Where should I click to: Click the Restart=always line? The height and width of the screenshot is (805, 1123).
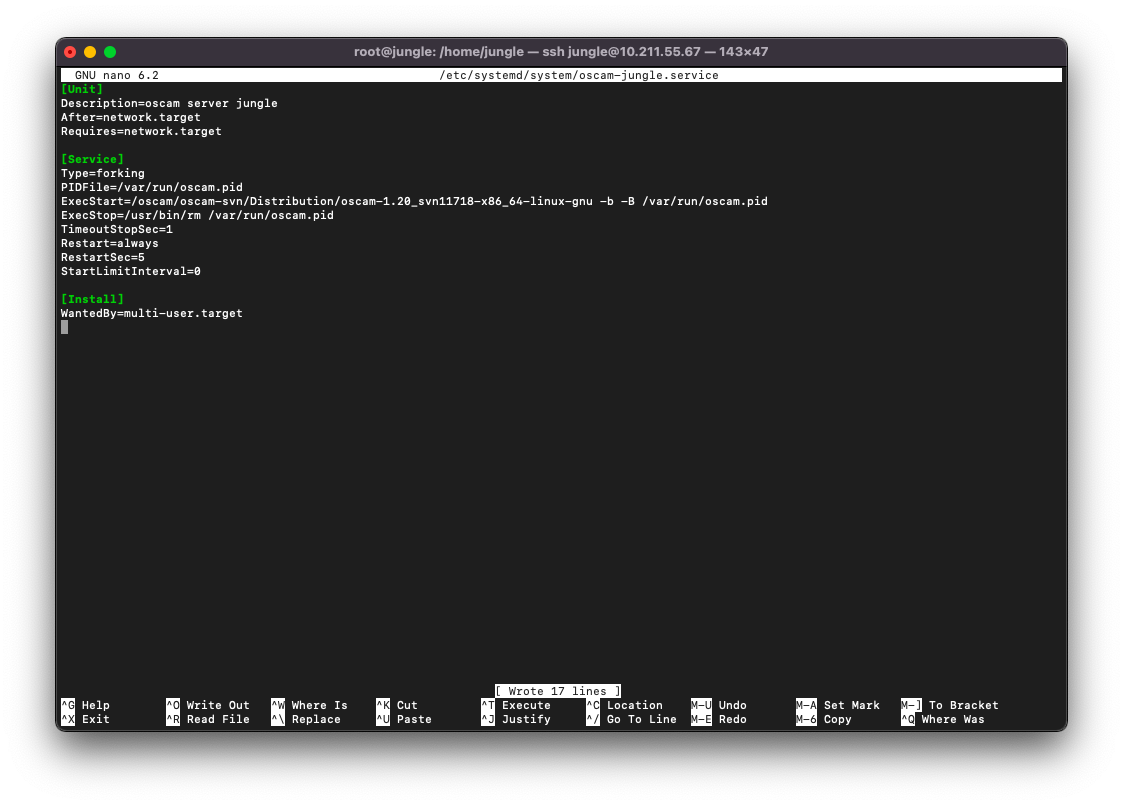[110, 243]
